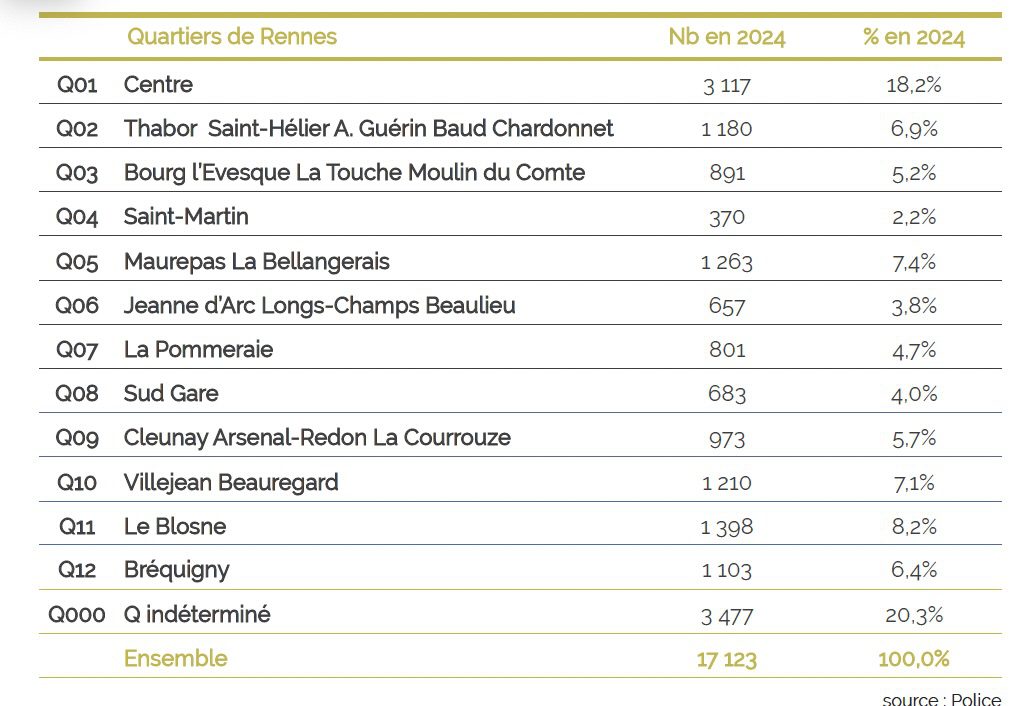Image resolution: width=1015 pixels, height=706 pixels.
Task: Click the Quartiers de Rennes column header
Action: coord(231,37)
